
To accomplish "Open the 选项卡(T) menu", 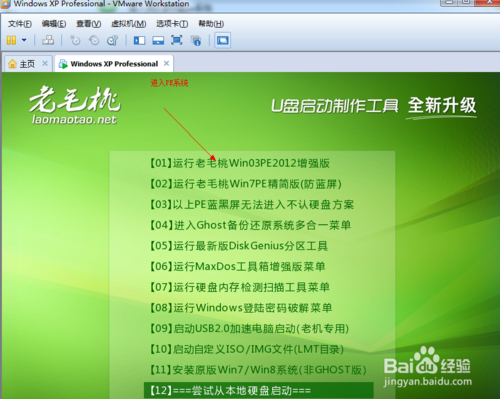I will [x=172, y=24].
